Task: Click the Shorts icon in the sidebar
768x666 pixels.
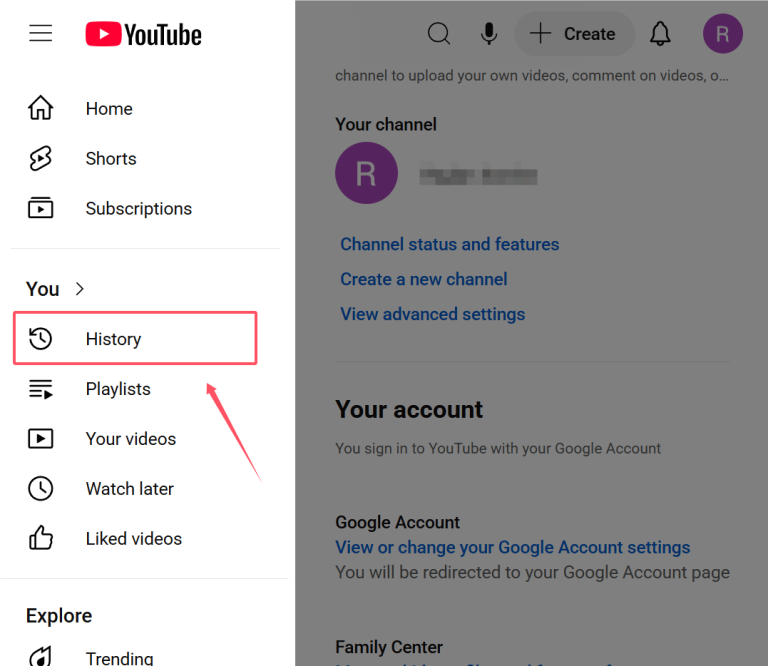Action: point(40,159)
